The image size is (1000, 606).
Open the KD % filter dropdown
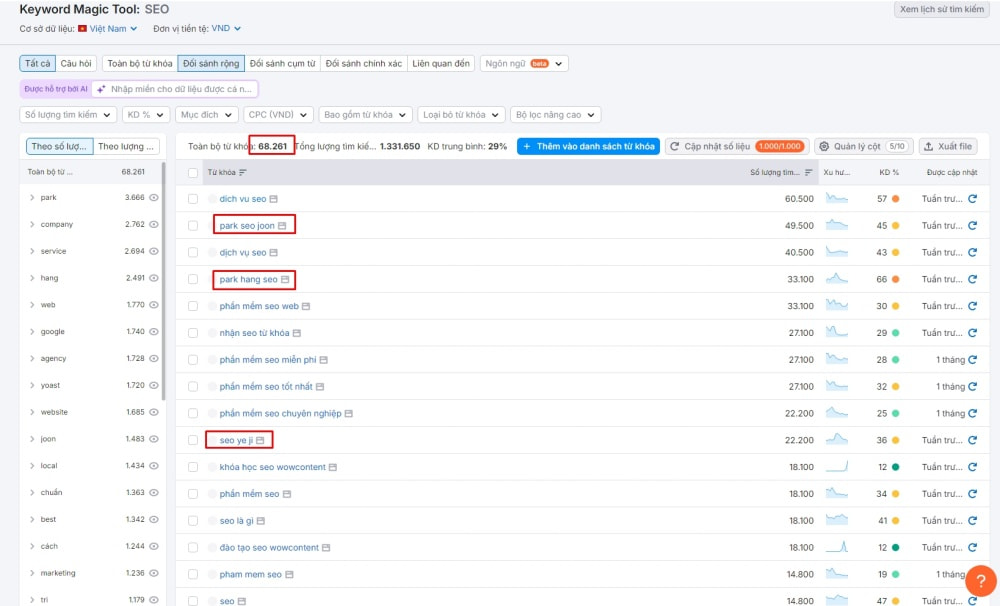(146, 115)
